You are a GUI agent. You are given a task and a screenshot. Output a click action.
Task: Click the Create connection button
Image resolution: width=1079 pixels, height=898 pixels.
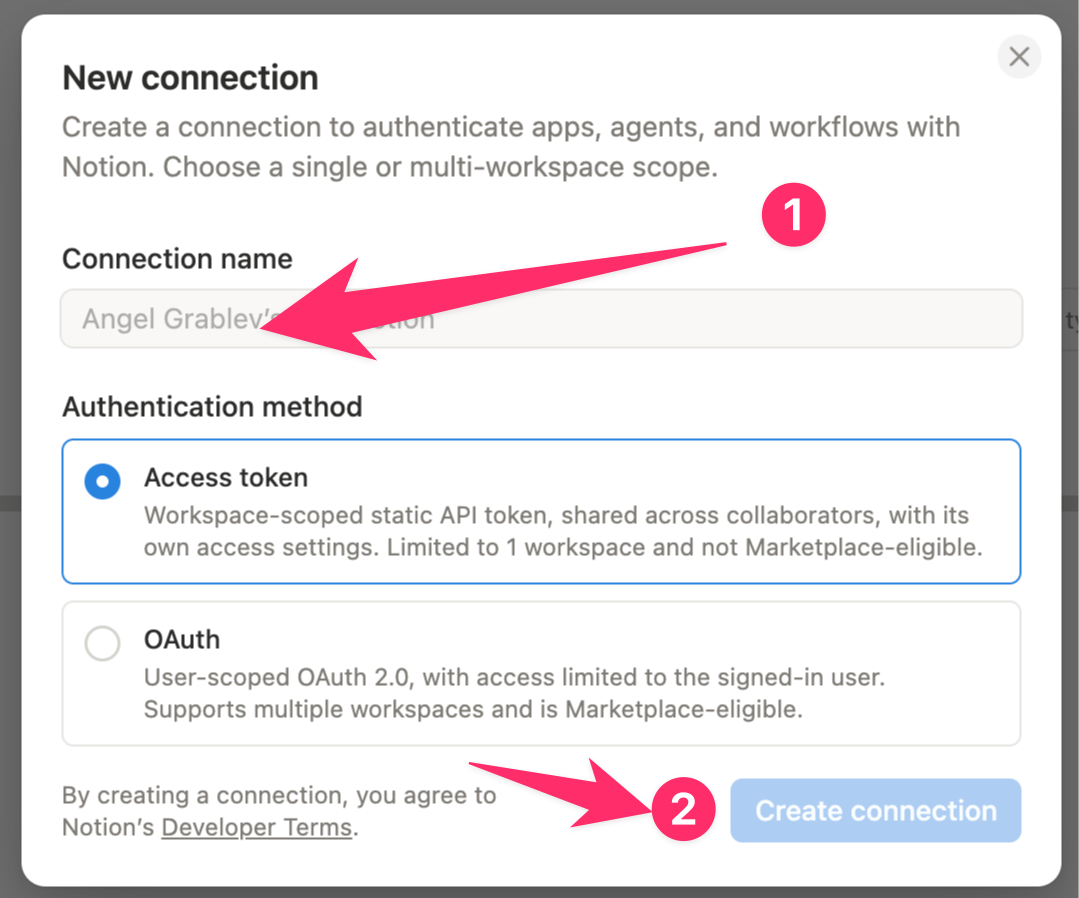(x=875, y=811)
